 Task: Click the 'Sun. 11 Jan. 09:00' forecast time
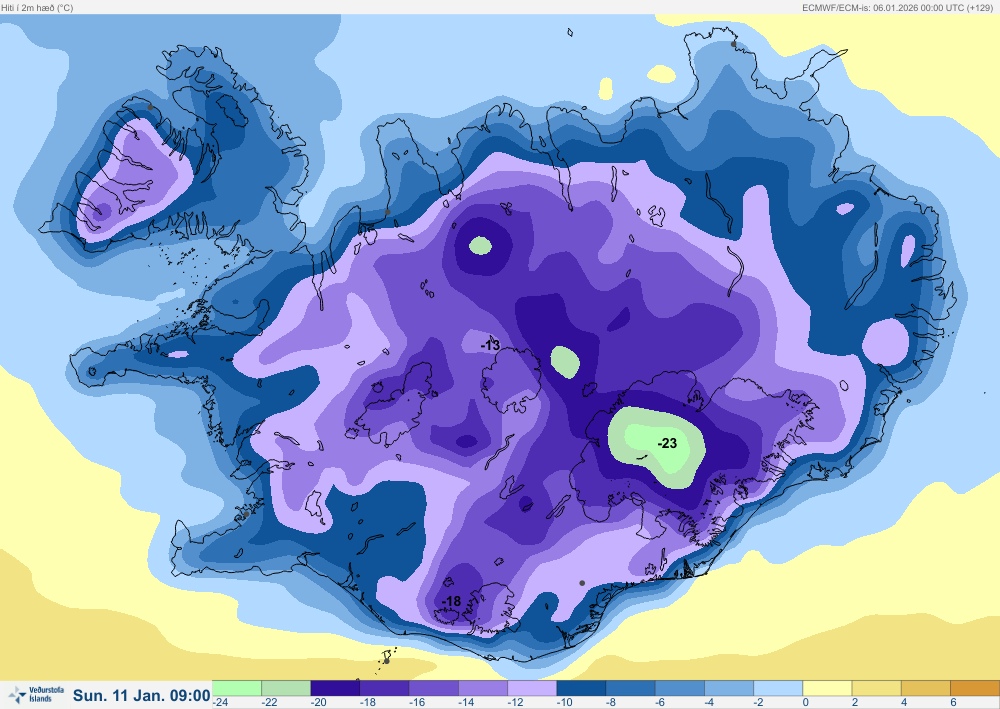142,695
